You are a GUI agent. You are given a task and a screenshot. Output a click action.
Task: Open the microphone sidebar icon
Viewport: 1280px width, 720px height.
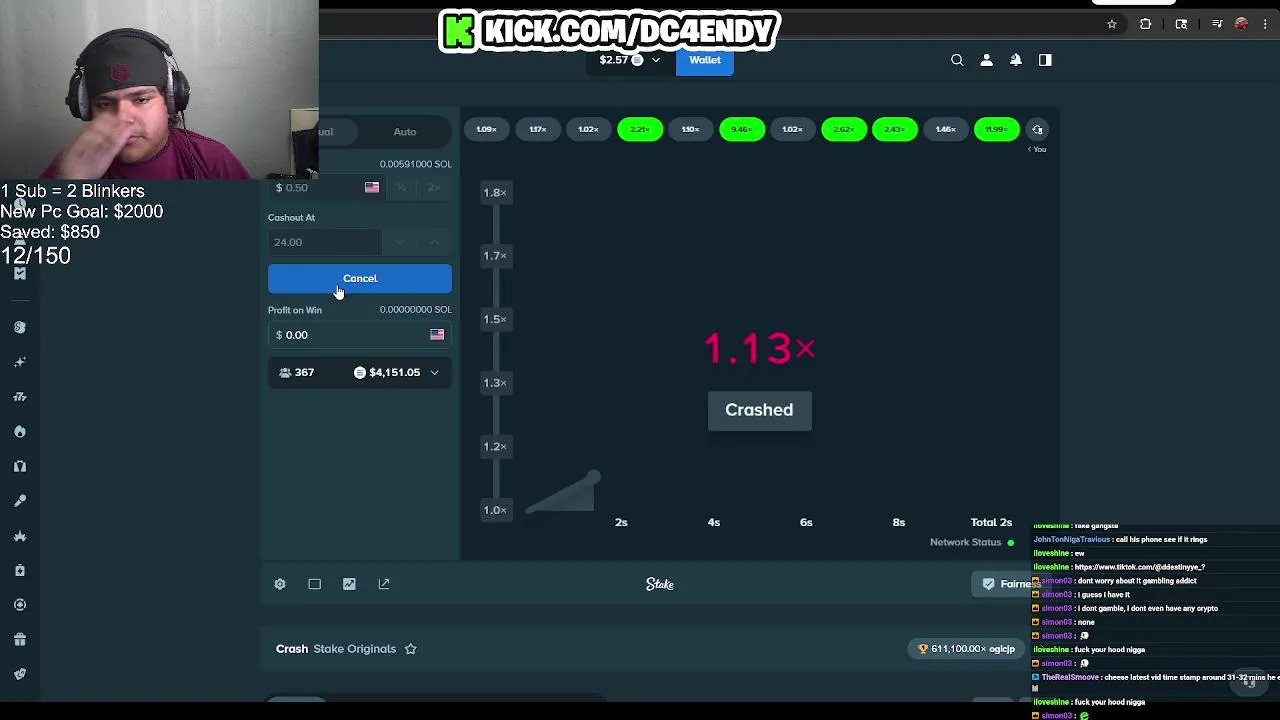[19, 501]
